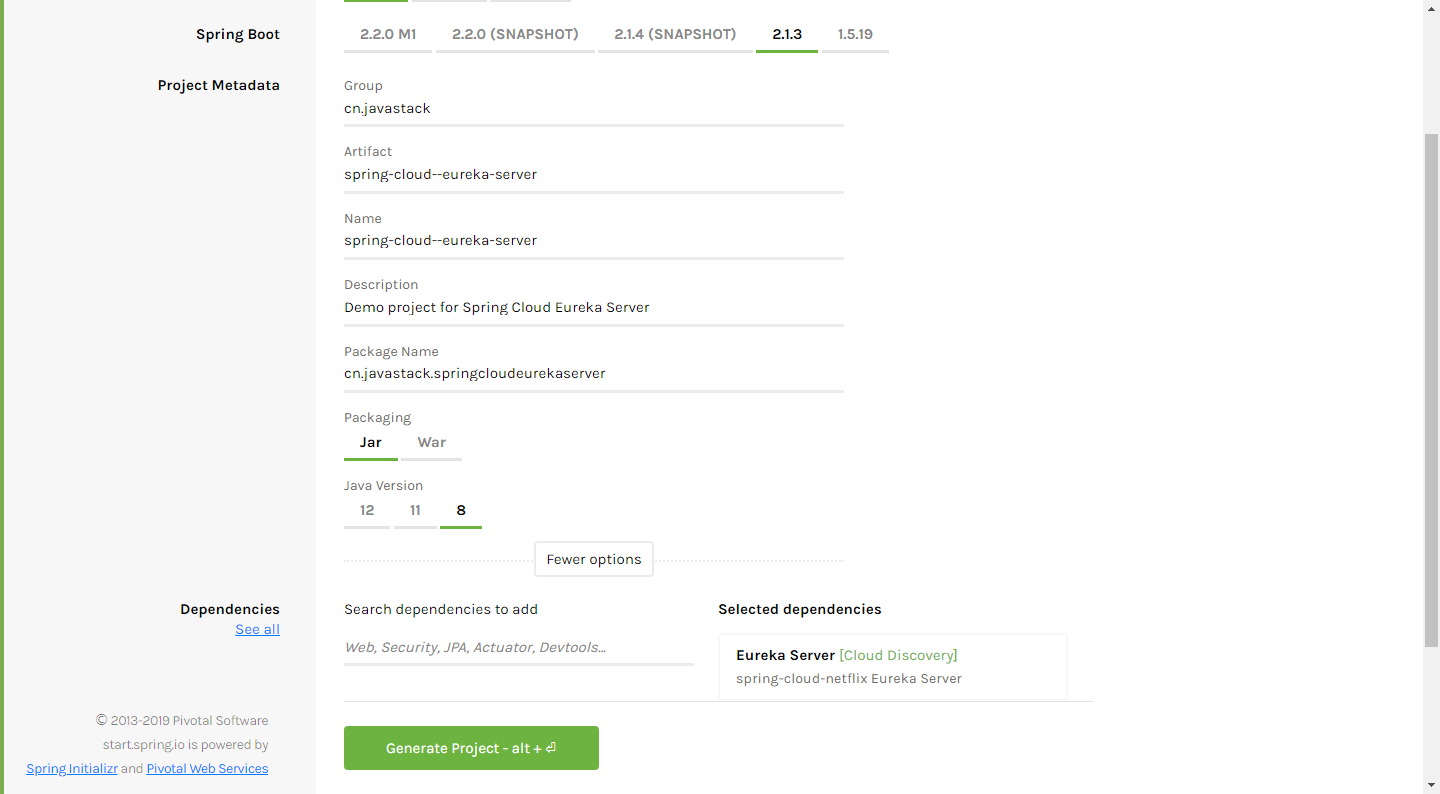The height and width of the screenshot is (794, 1440).
Task: Click the Search dependencies input box
Action: point(518,647)
